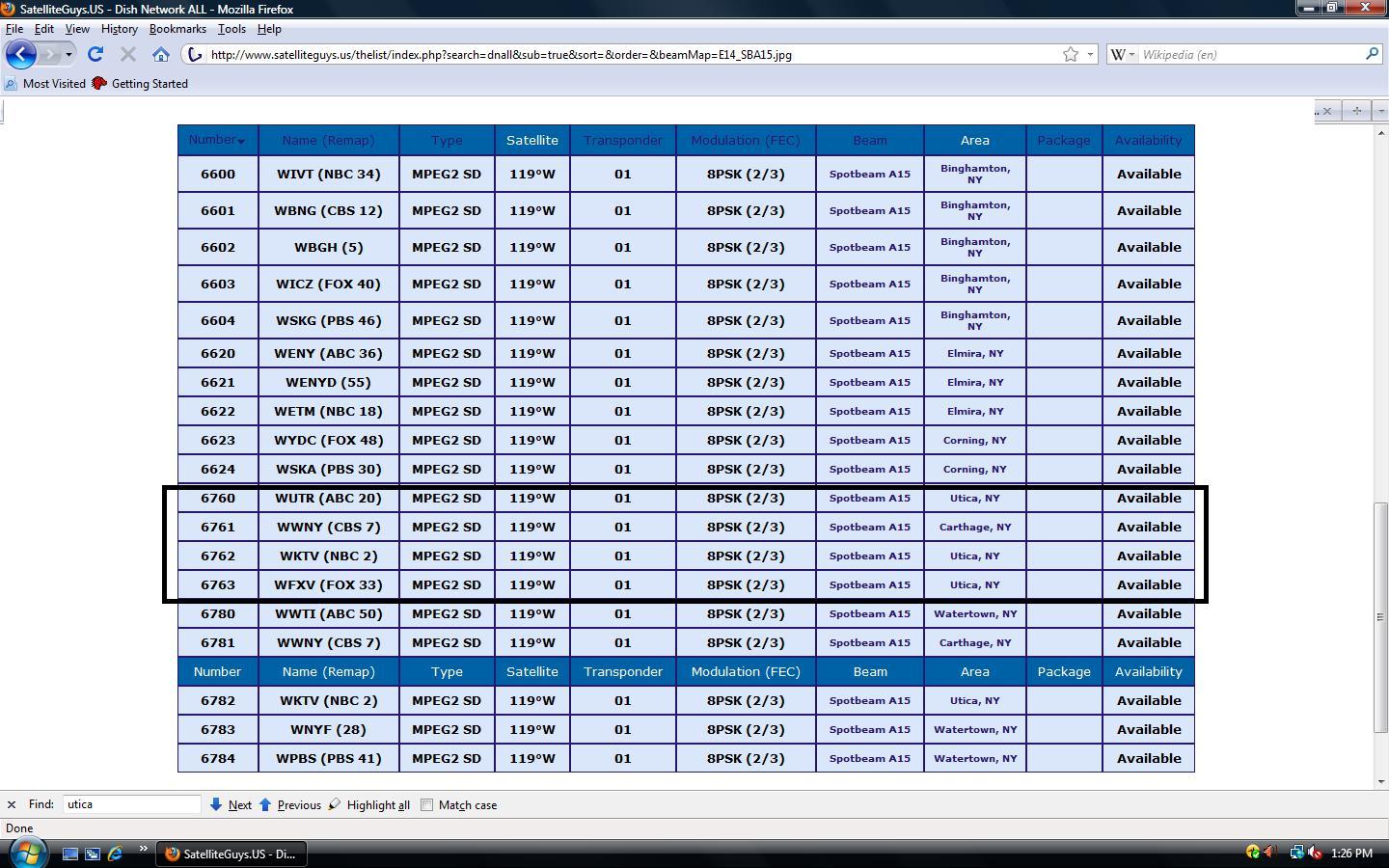Click the Forward navigation arrow
Image resolution: width=1389 pixels, height=868 pixels.
tap(50, 54)
